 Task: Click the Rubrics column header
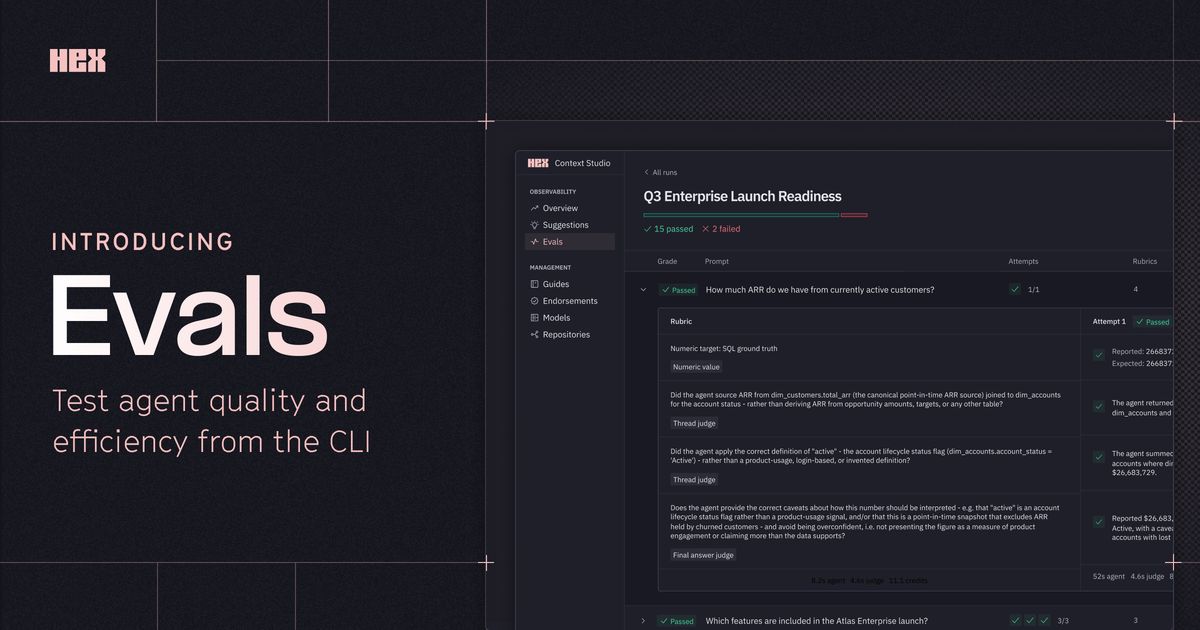tap(1145, 262)
